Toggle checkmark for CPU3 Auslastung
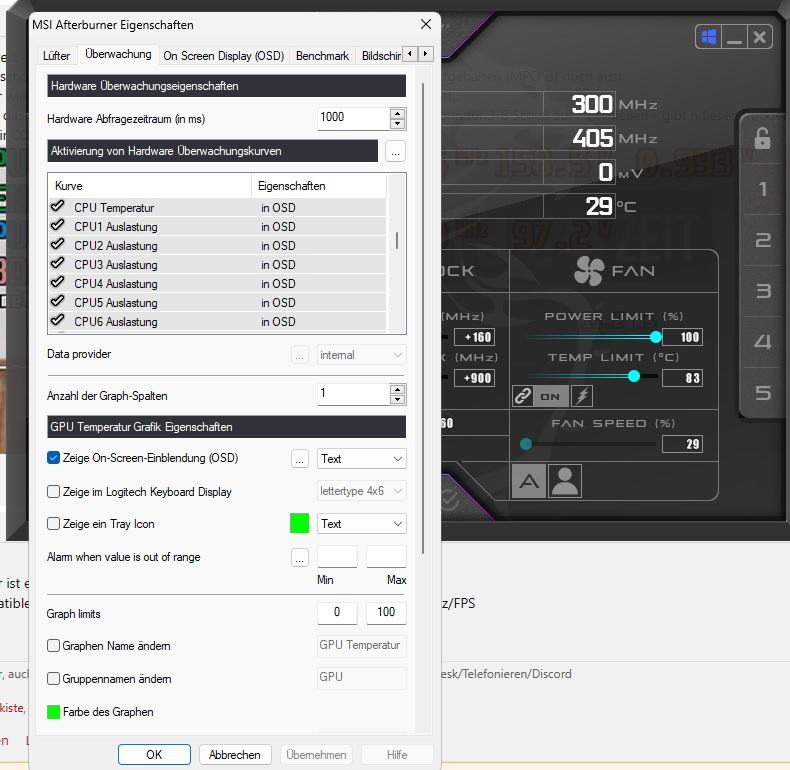 click(x=57, y=263)
